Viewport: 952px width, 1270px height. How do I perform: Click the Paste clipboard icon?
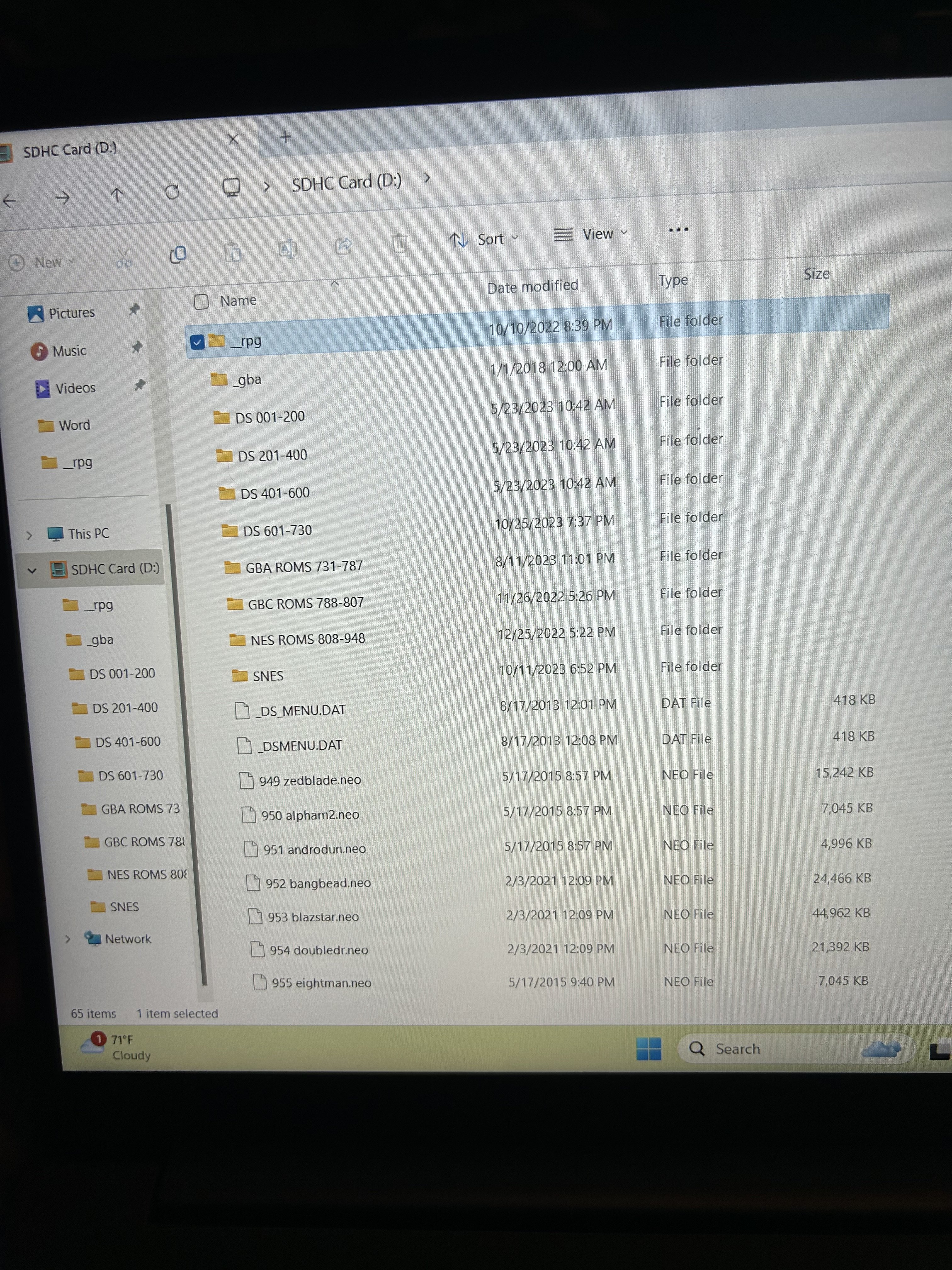point(232,251)
